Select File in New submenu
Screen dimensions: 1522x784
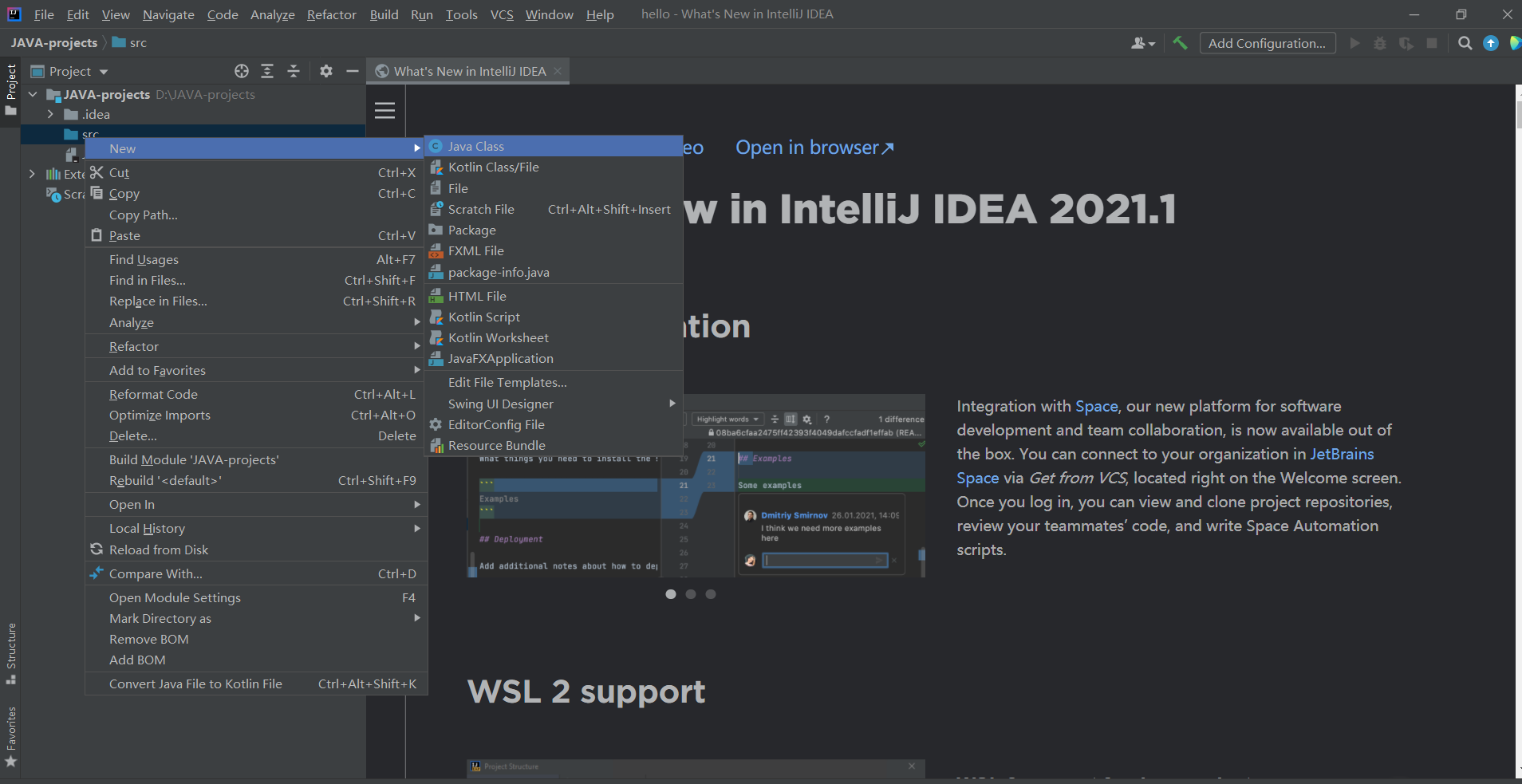pyautogui.click(x=554, y=188)
